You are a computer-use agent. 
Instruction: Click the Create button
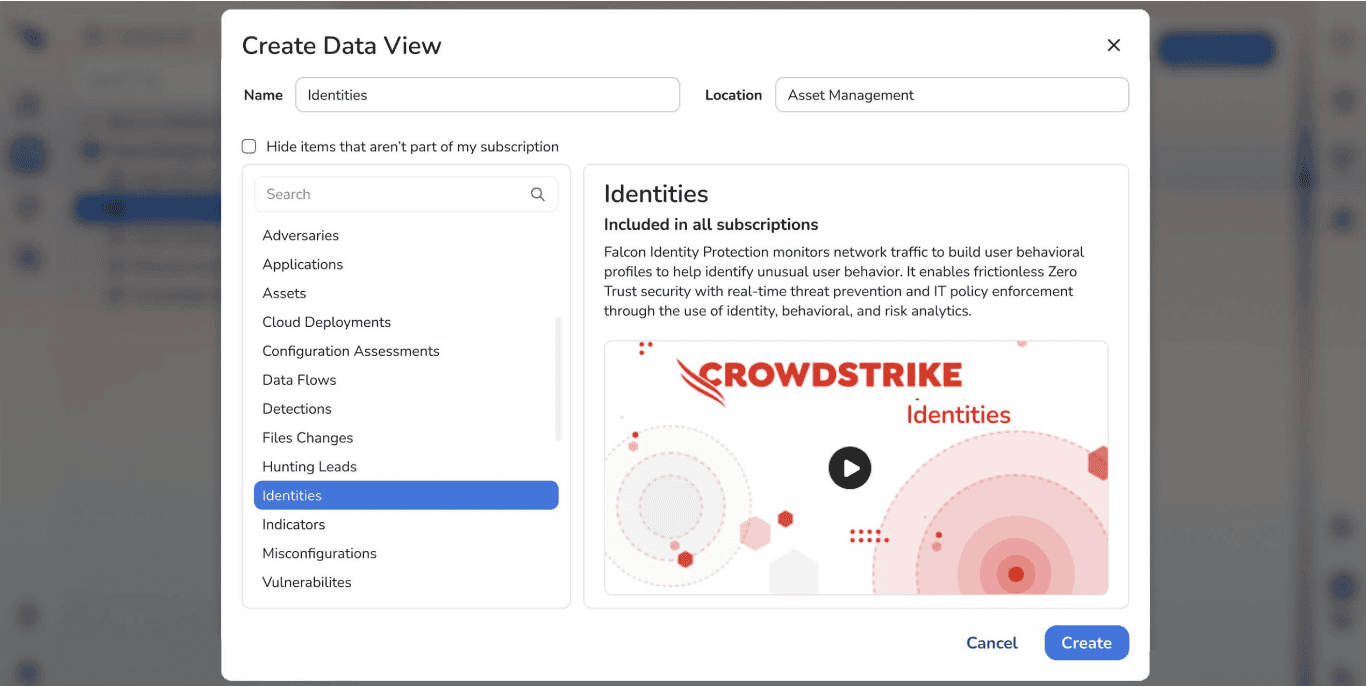(1087, 643)
